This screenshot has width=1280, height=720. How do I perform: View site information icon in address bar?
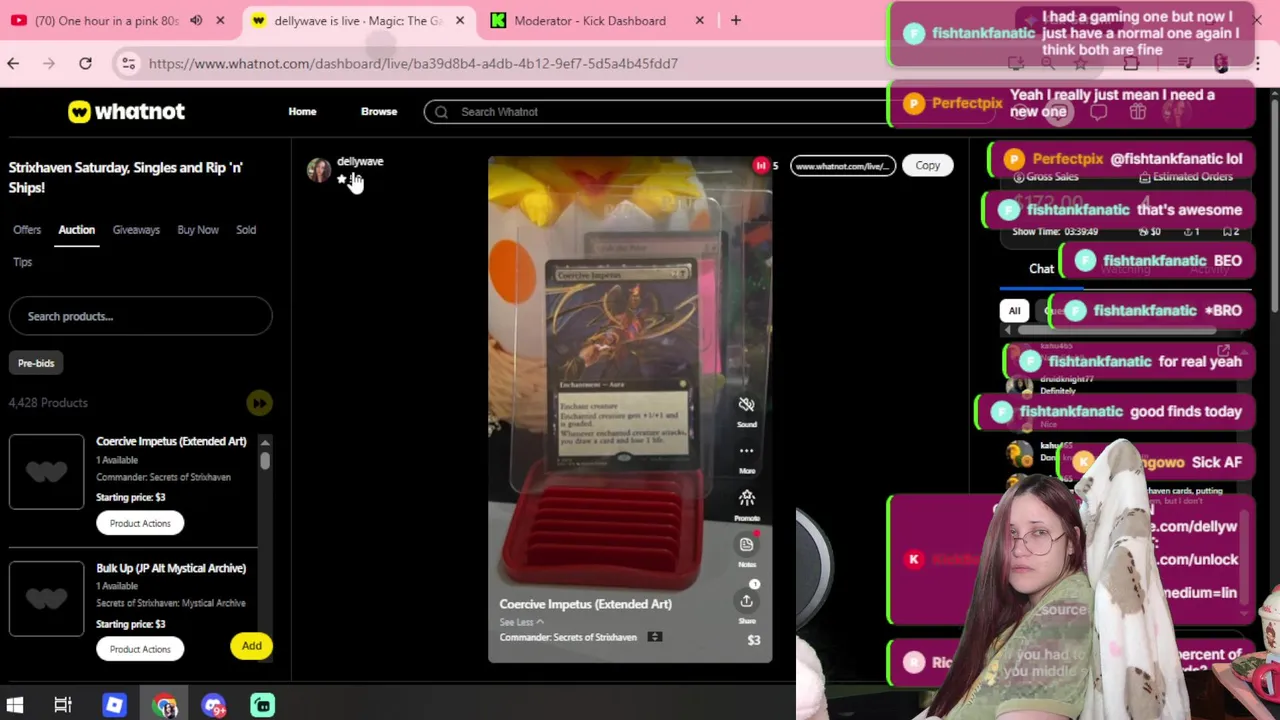click(128, 63)
